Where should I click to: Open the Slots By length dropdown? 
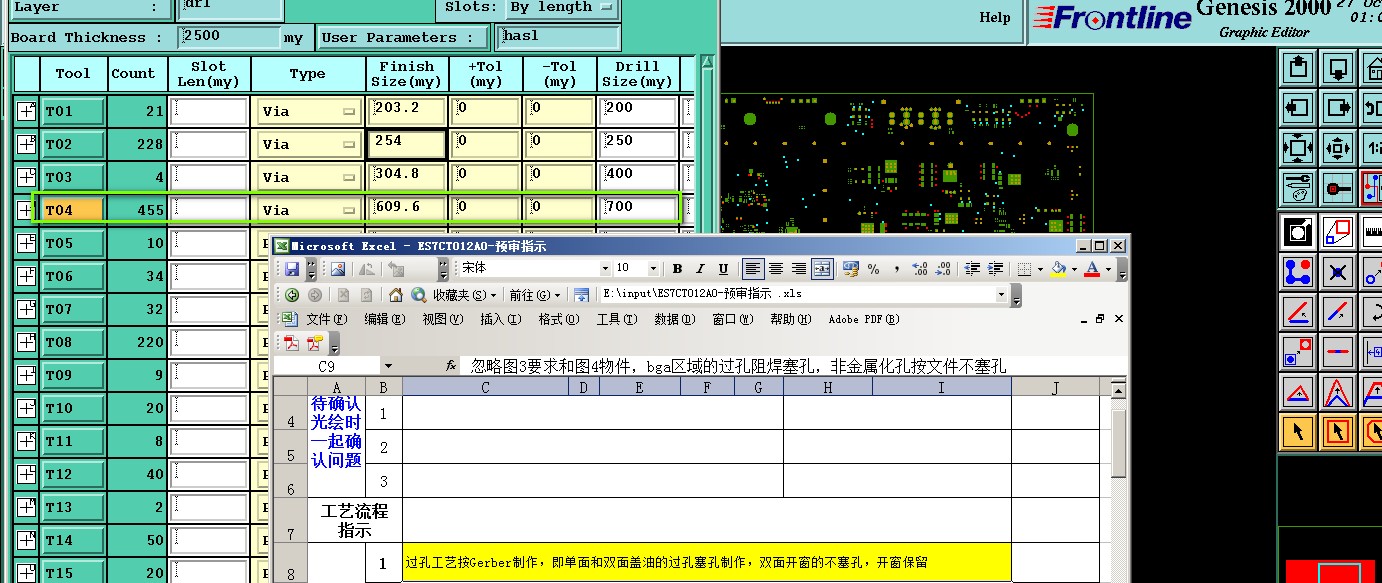563,7
